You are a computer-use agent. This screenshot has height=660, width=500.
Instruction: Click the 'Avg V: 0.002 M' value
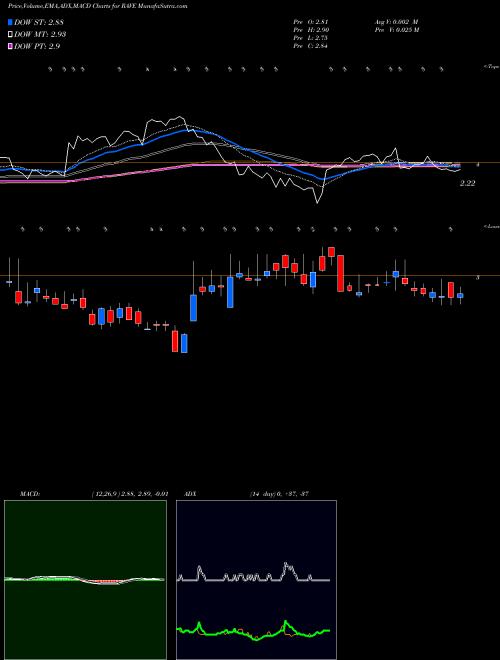click(x=396, y=22)
